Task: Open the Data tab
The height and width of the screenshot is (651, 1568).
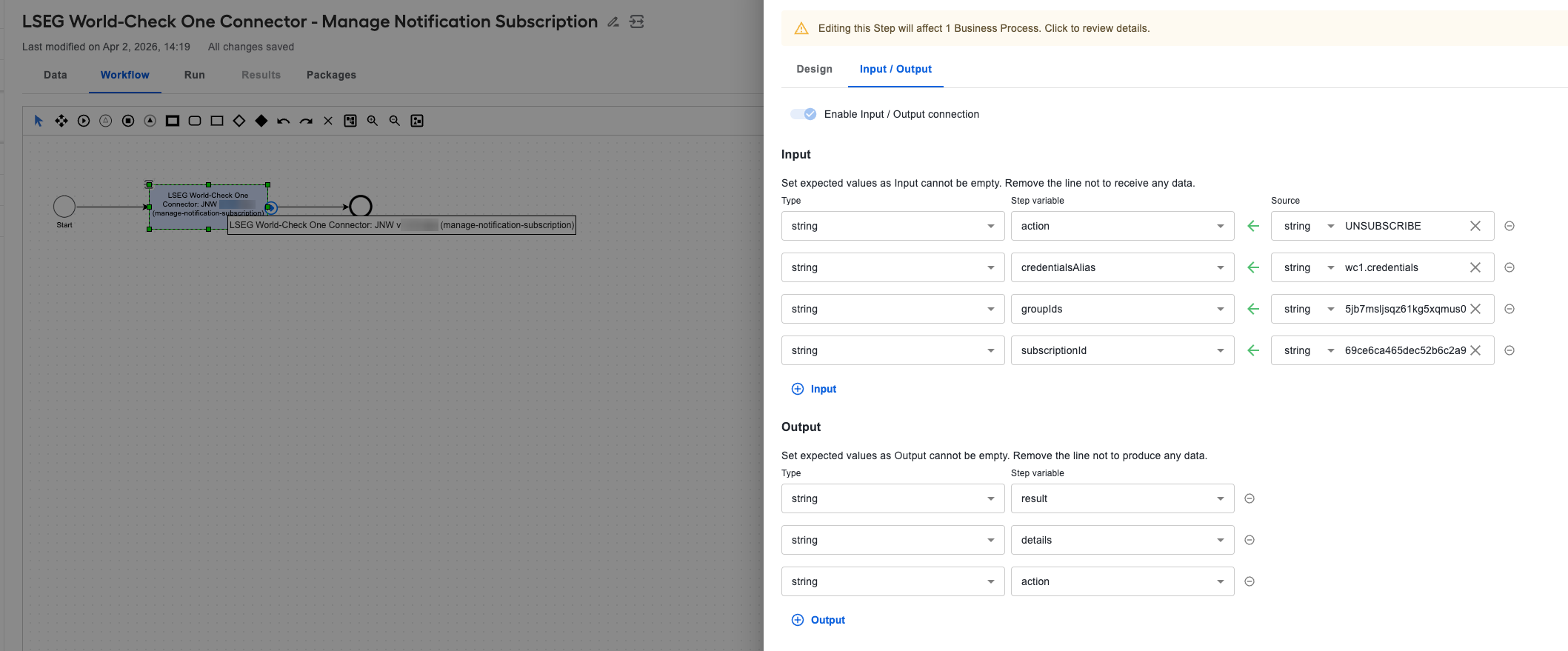Action: [x=56, y=75]
